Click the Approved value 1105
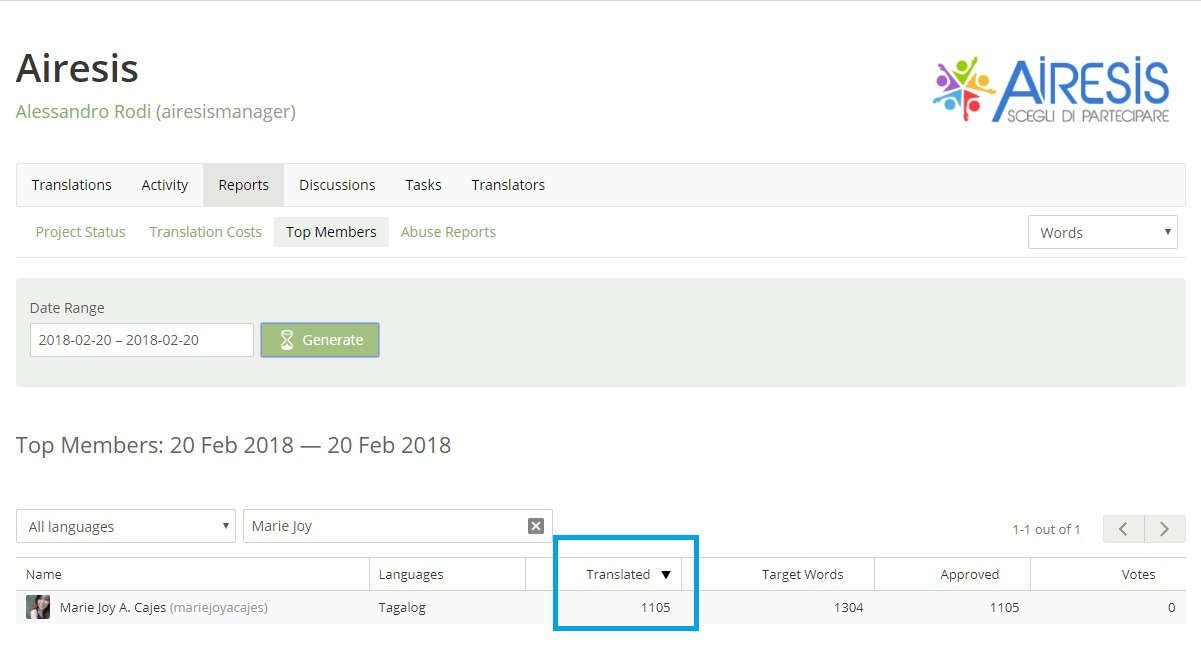Screen dimensions: 1201x665 point(1004,607)
